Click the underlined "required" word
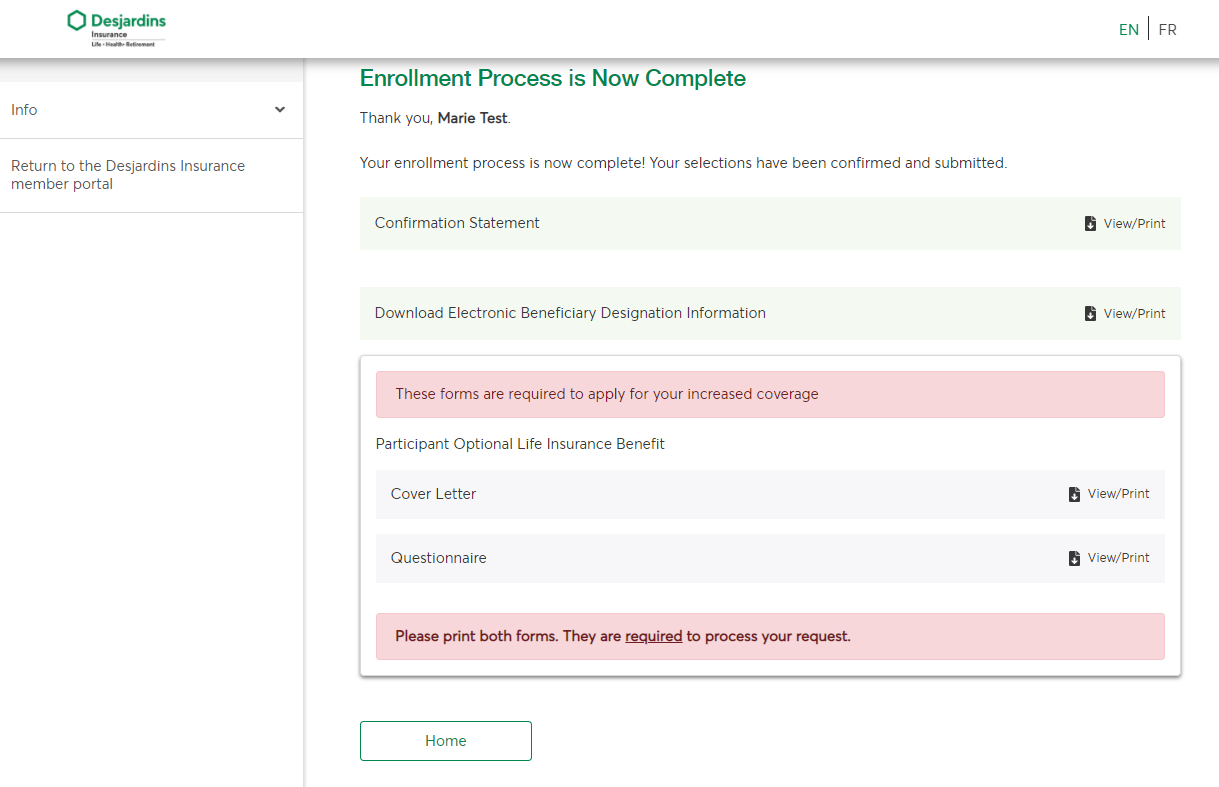Screen dimensions: 1219x787 (653, 636)
